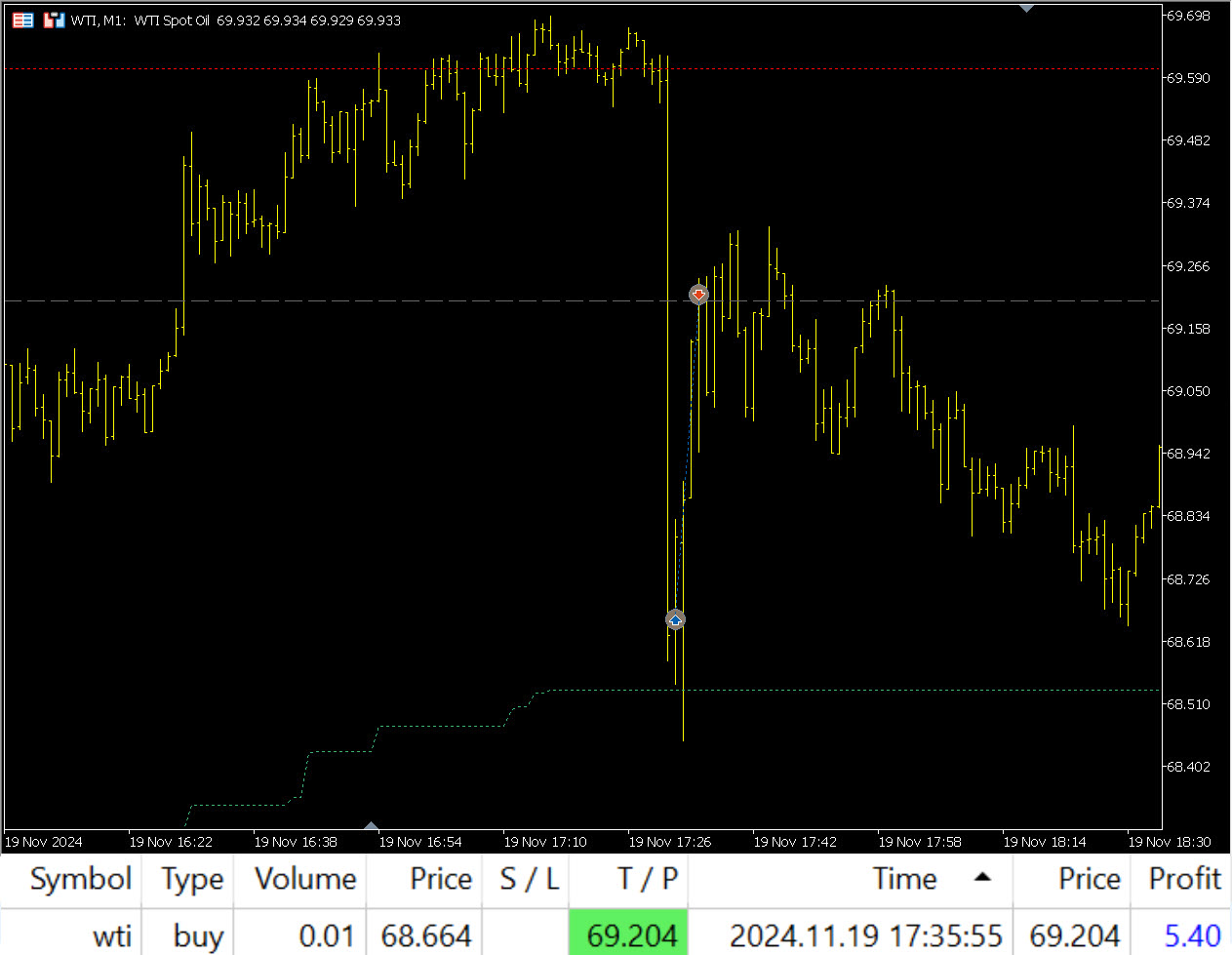Click the WTI Spot Oil chart title
This screenshot has height=955, width=1232.
tap(172, 20)
